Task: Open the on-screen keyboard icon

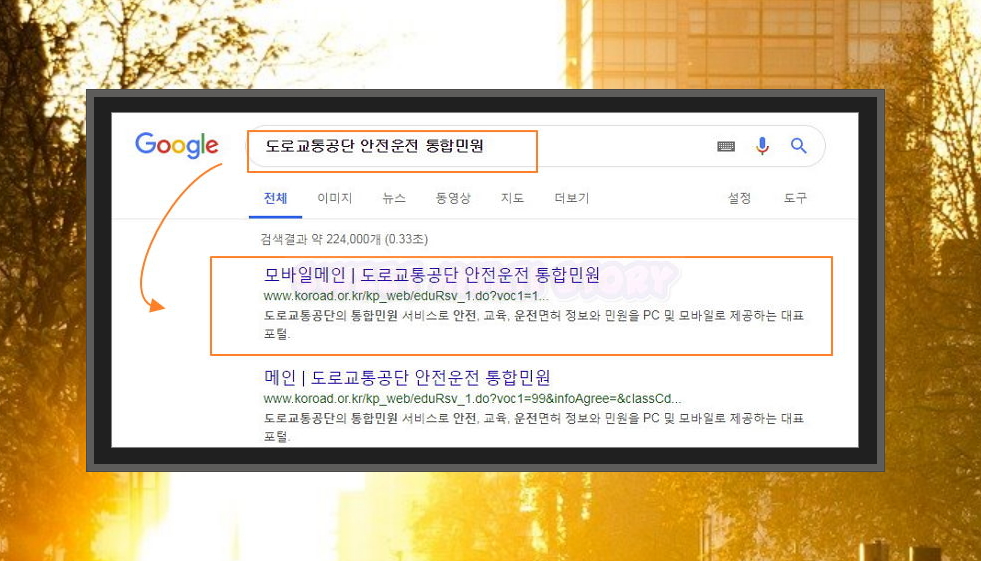Action: (x=726, y=146)
